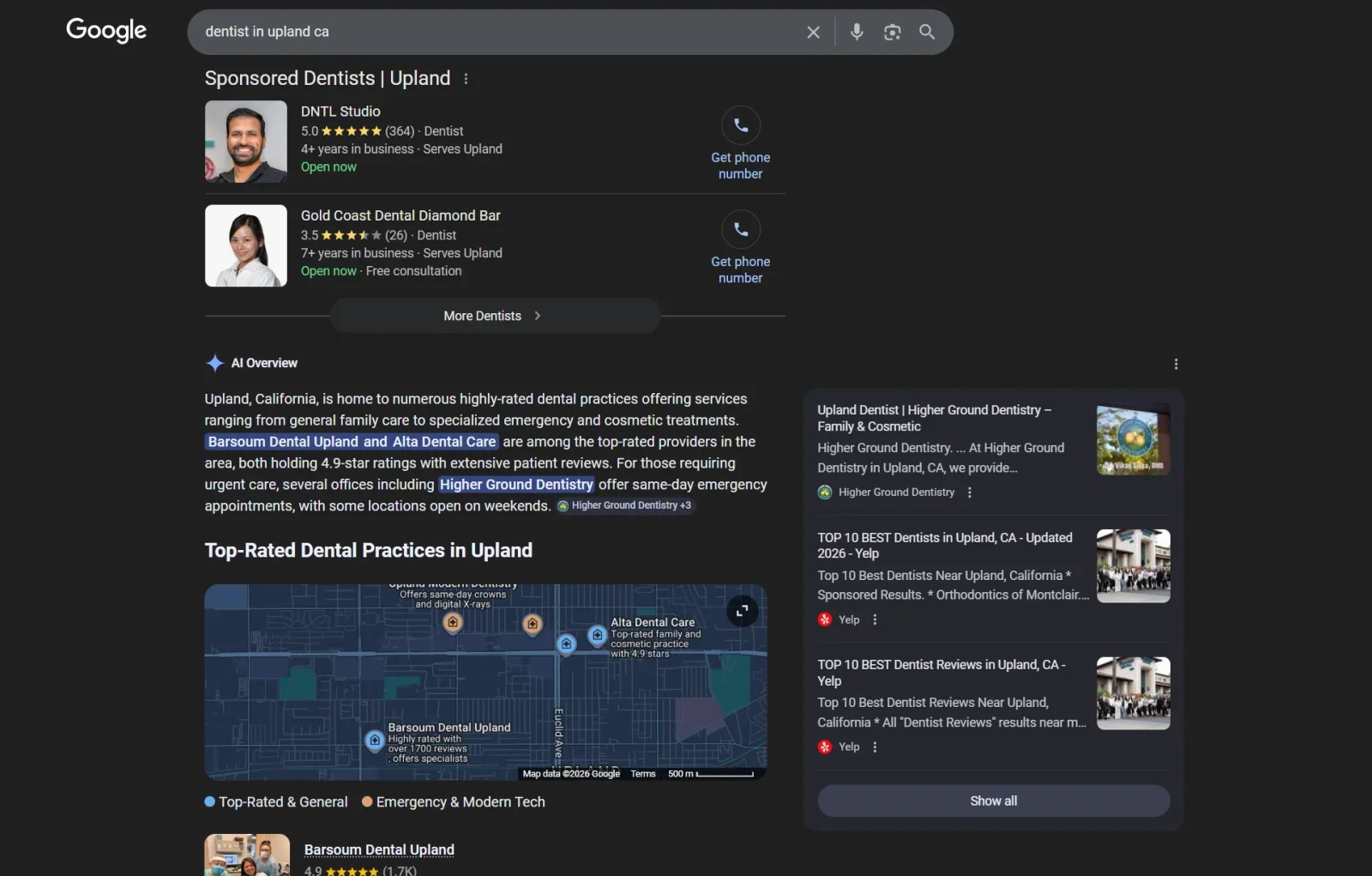
Task: Clear the search box text
Action: [x=813, y=33]
